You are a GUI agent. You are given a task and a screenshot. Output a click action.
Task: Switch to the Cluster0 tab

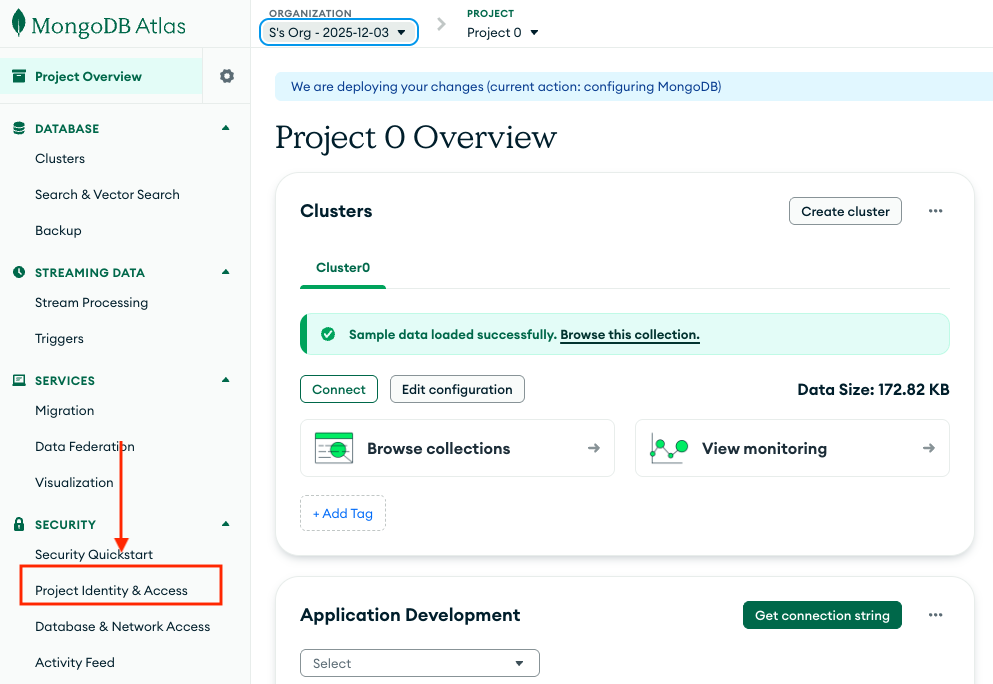(342, 268)
